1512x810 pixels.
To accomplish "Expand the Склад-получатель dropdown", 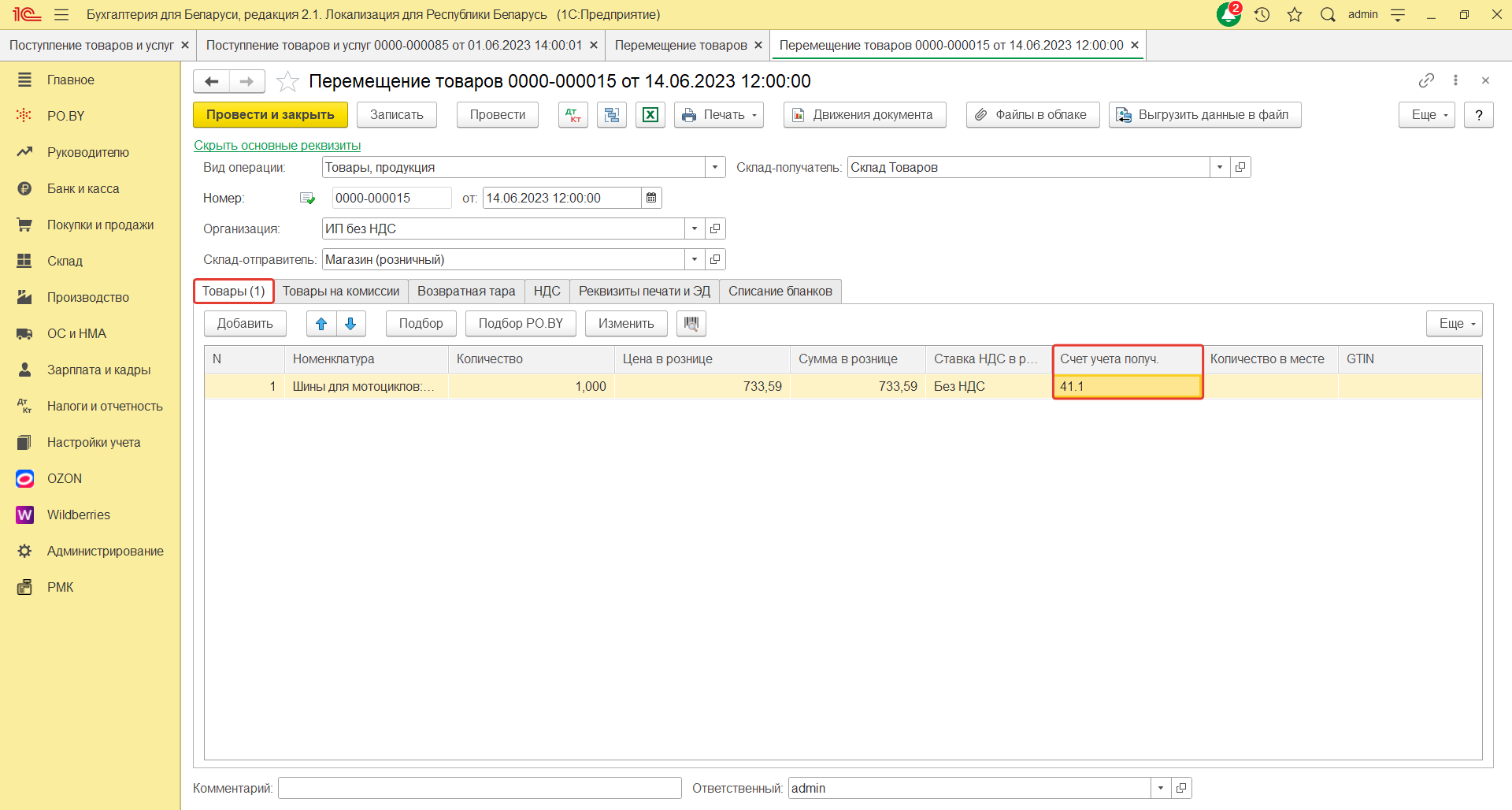I will click(1220, 167).
